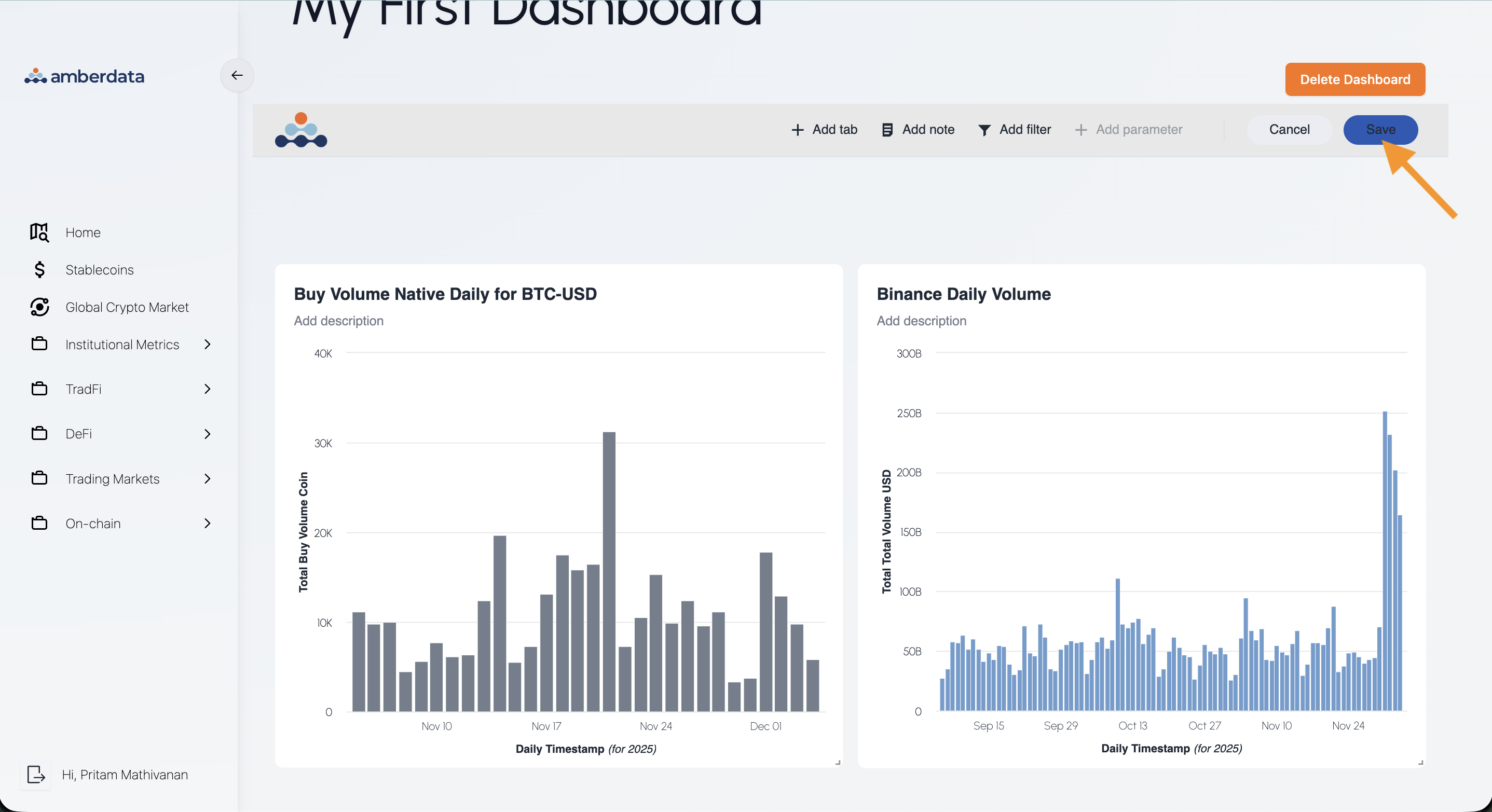This screenshot has height=812, width=1492.
Task: Click the Stablecoins dollar sign icon
Action: (x=39, y=269)
